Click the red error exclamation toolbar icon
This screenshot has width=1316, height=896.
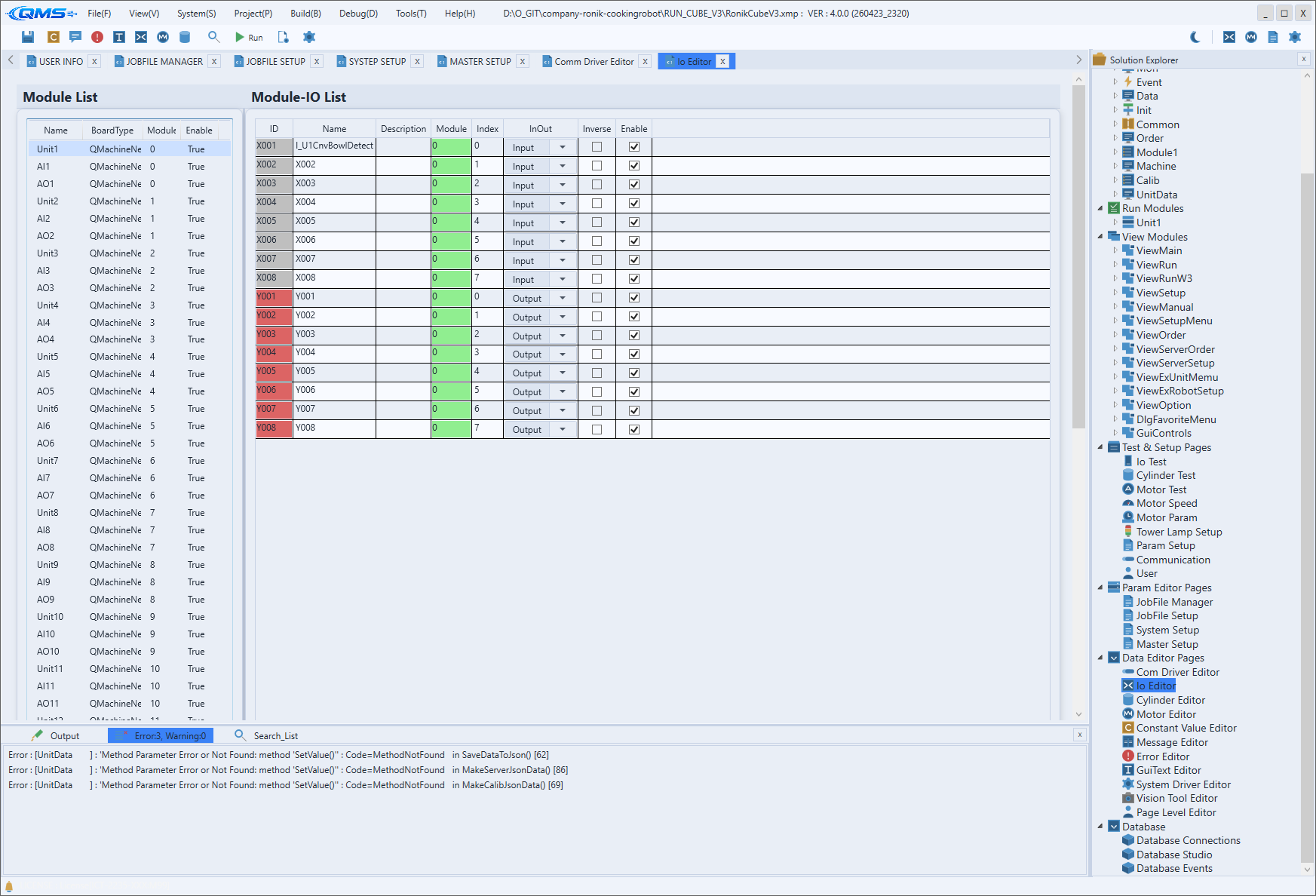[97, 37]
